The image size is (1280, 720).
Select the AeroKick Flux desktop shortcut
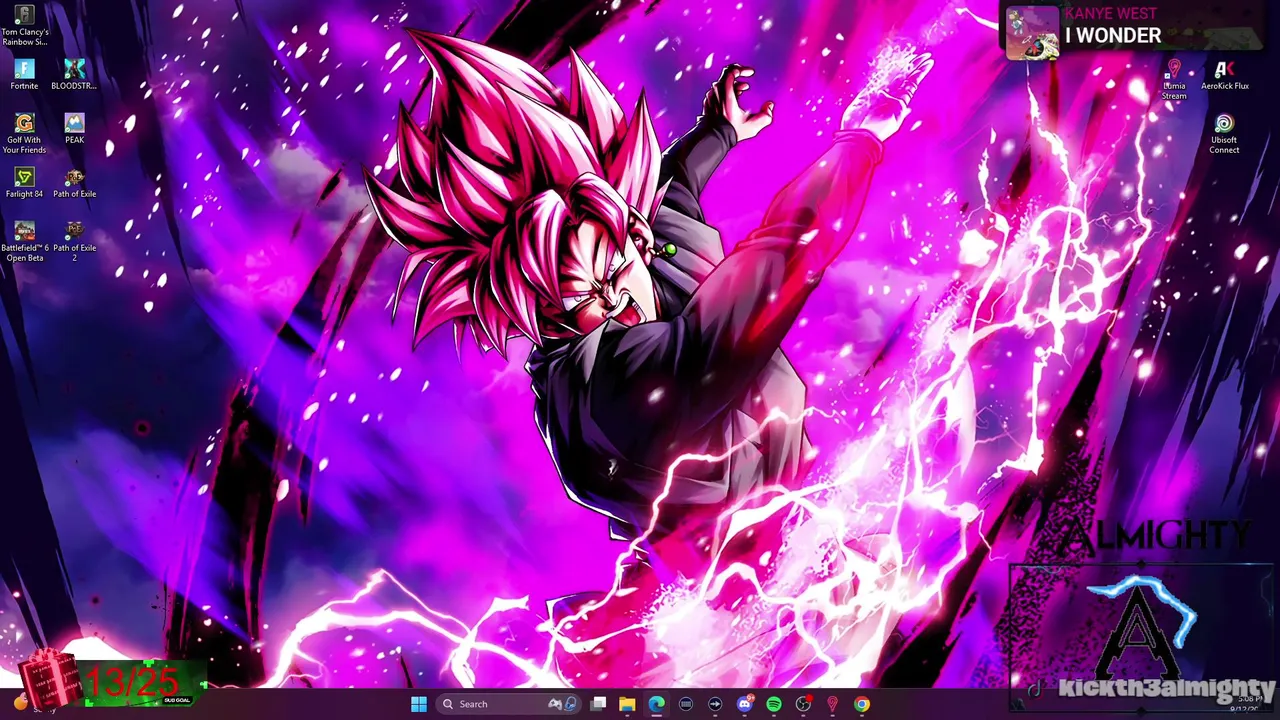(x=1224, y=75)
